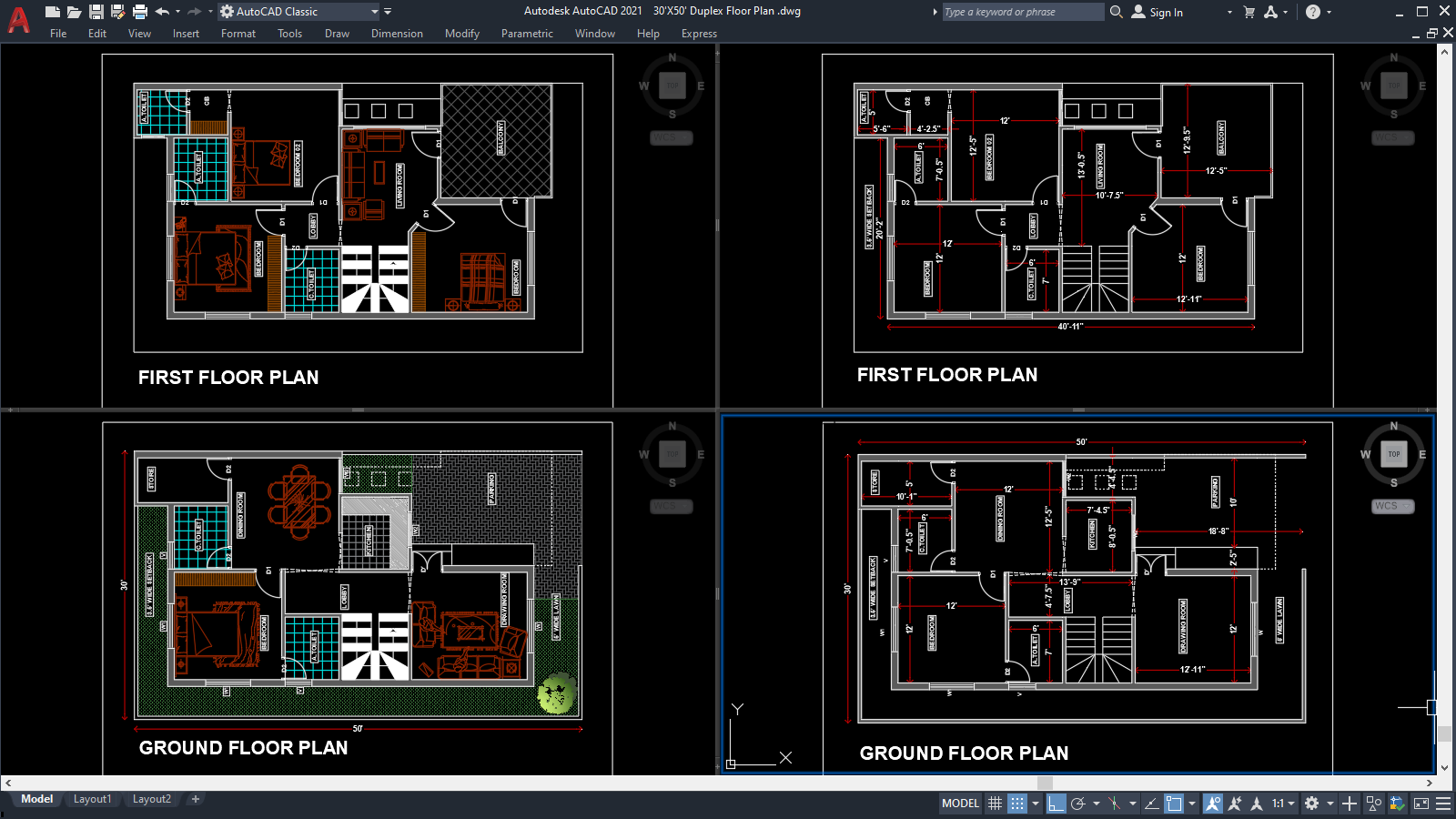This screenshot has height=819, width=1456.
Task: Click the Clean Screen icon in status bar
Action: coord(1421,804)
